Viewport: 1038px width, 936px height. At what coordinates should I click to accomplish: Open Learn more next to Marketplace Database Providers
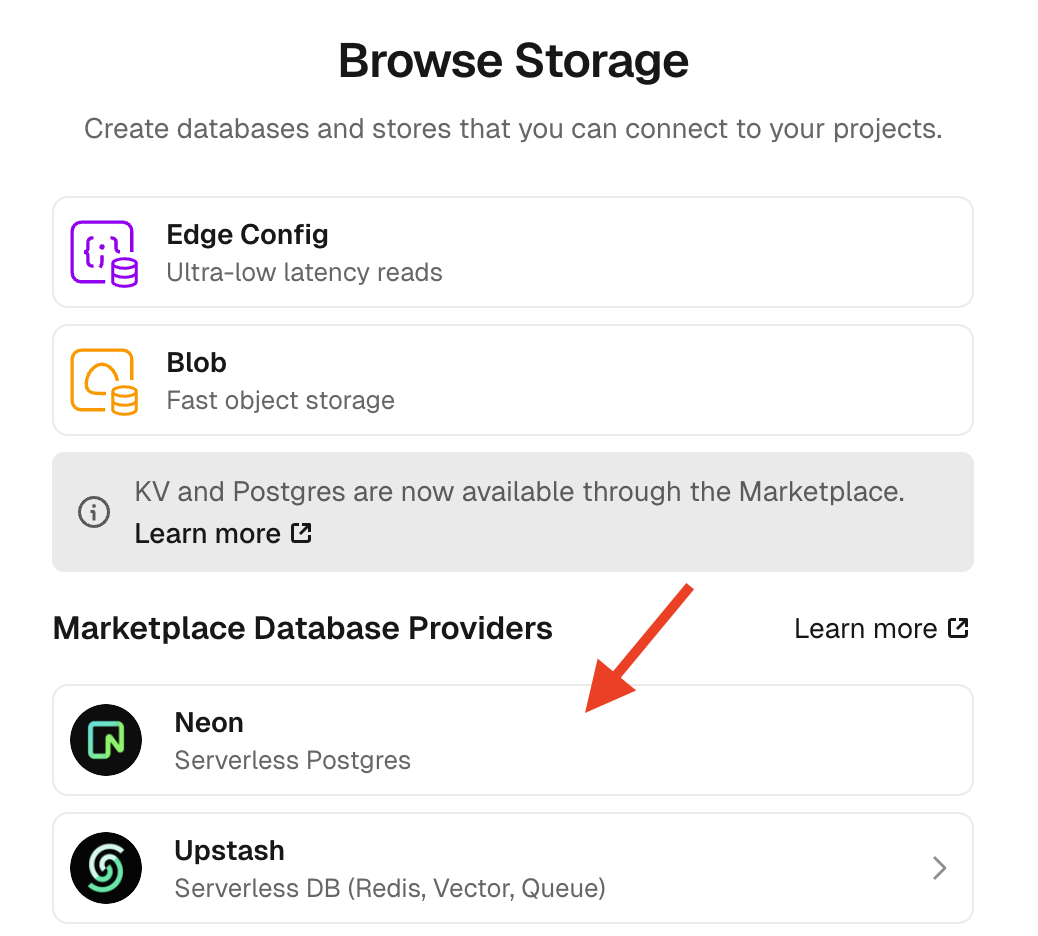point(866,628)
